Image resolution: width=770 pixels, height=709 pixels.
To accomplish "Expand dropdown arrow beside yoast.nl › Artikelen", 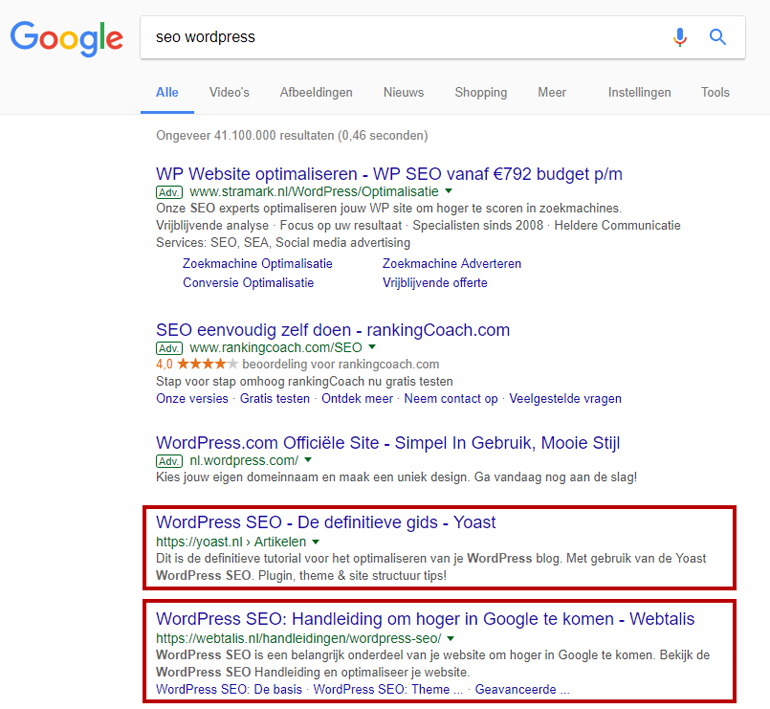I will click(316, 542).
